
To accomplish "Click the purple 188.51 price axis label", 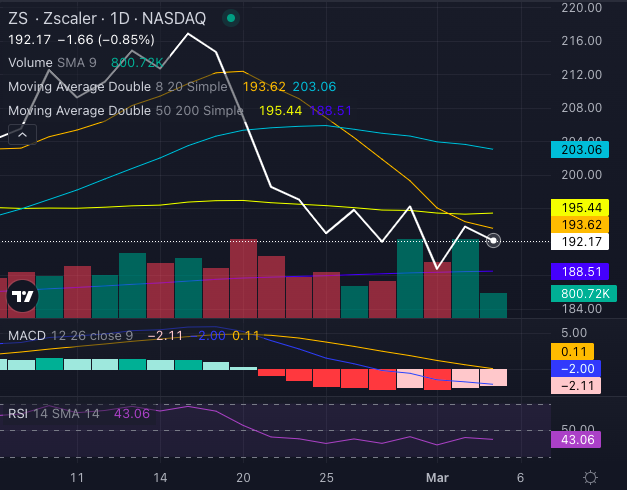I will tap(577, 271).
